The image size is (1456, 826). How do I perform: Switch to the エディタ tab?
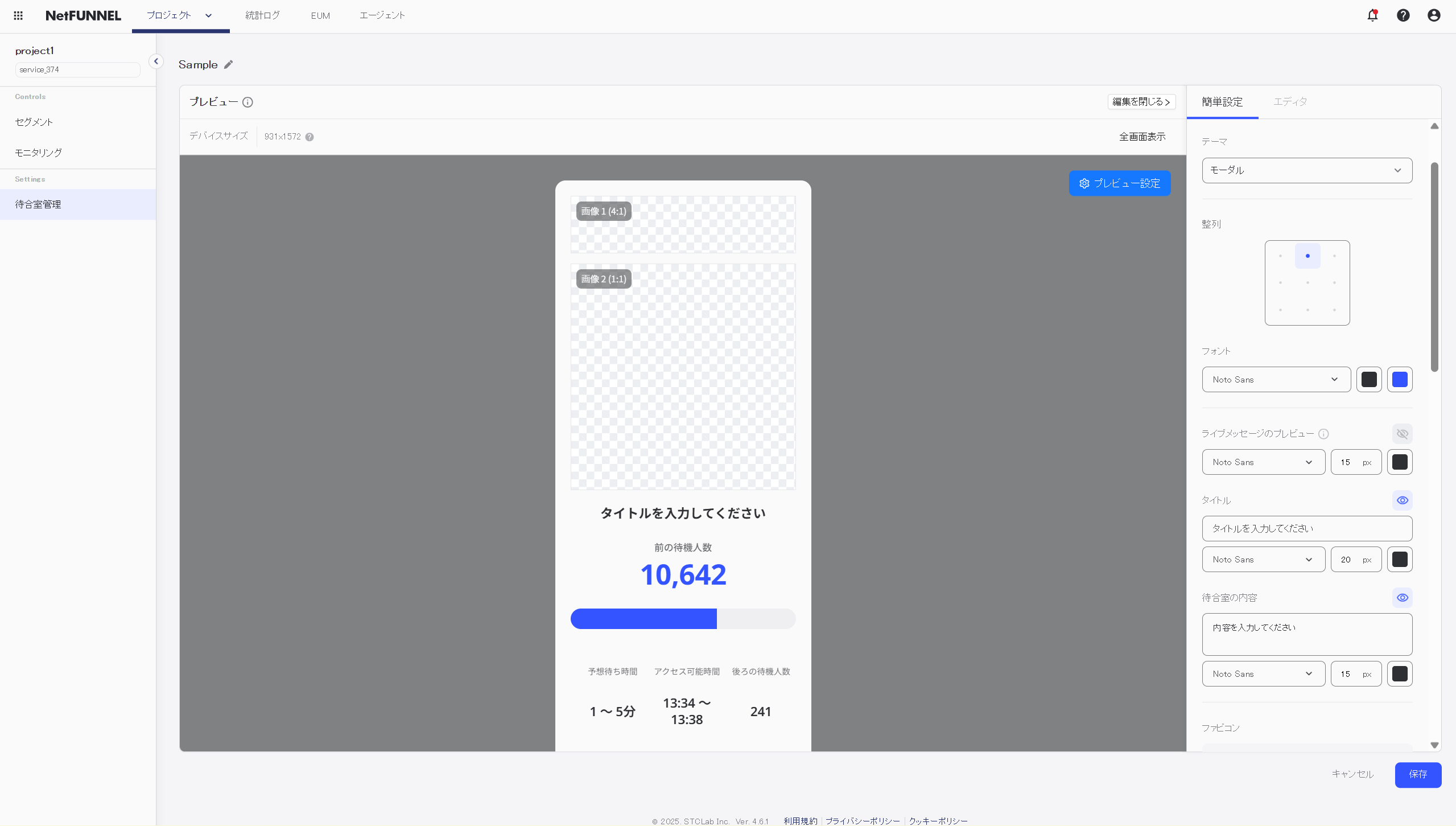tap(1290, 102)
